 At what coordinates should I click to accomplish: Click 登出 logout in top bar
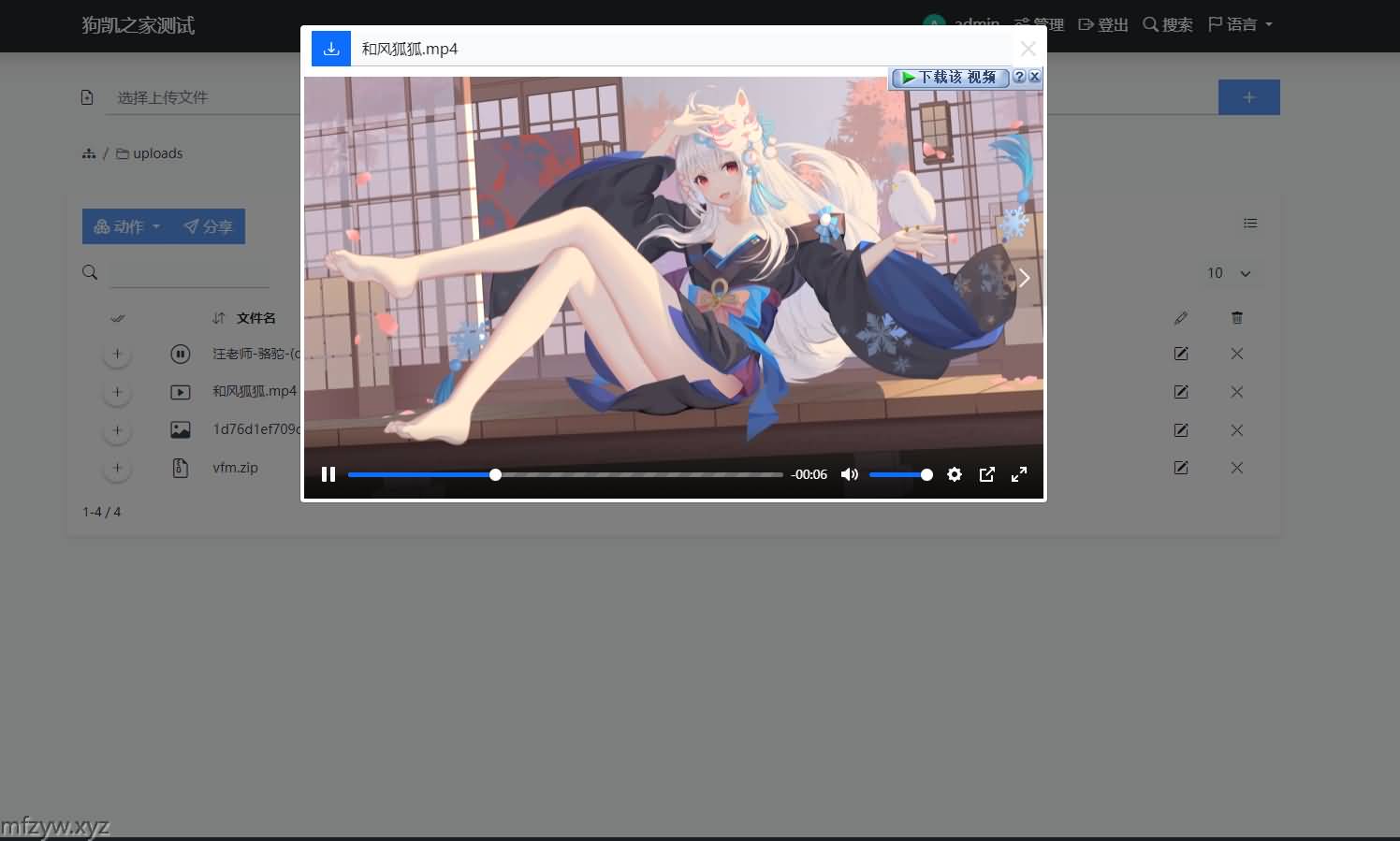tap(1103, 24)
